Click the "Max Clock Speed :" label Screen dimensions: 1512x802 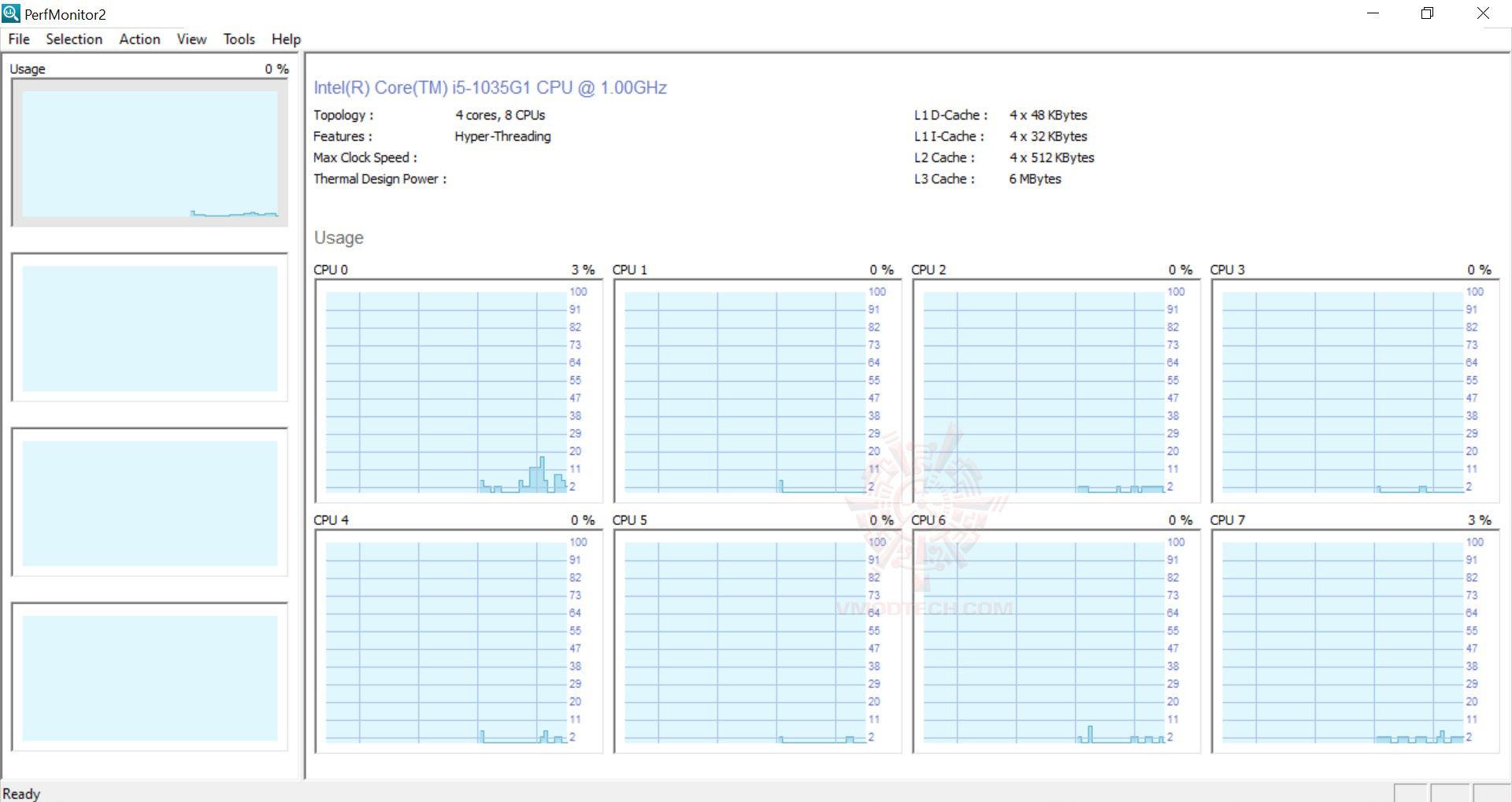[365, 157]
